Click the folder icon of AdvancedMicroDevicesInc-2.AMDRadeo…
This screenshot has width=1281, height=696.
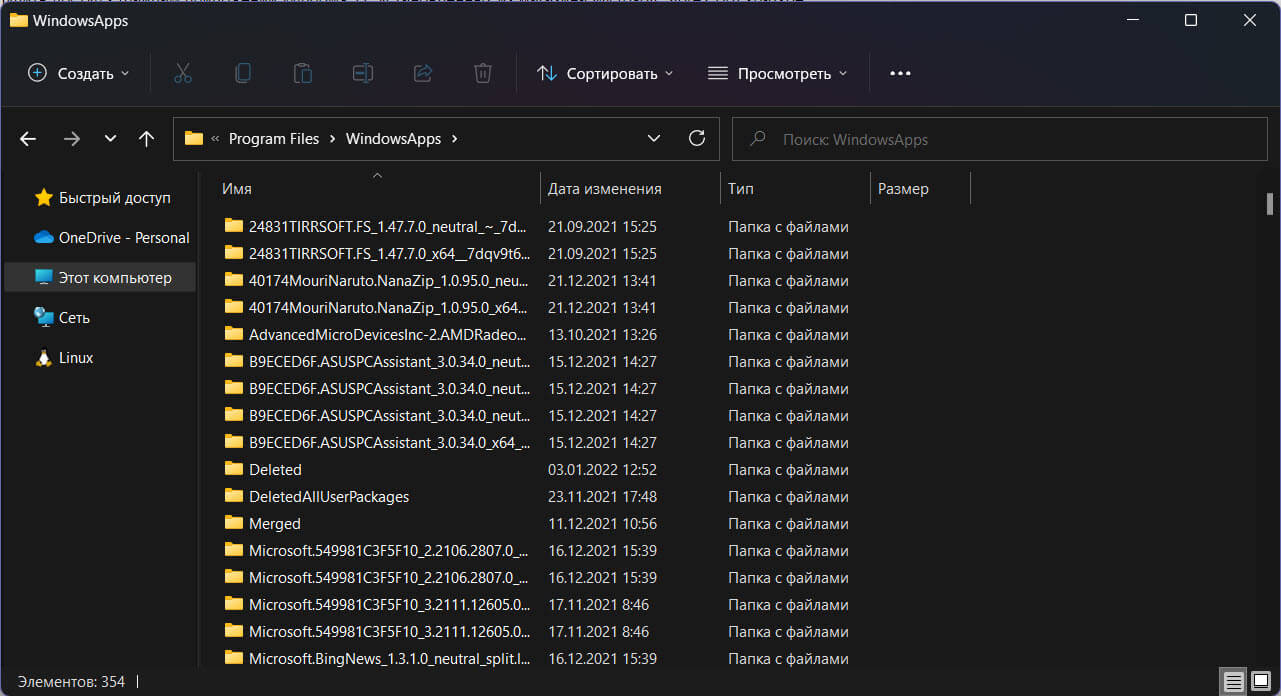coord(234,333)
